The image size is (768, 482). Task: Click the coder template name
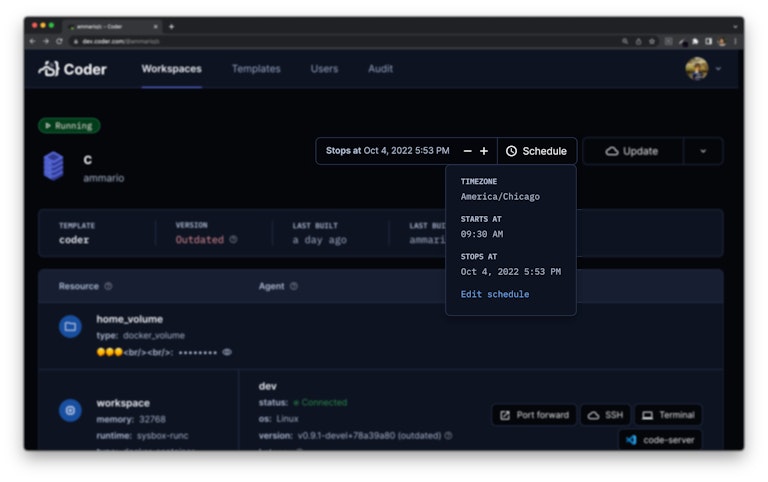(74, 240)
